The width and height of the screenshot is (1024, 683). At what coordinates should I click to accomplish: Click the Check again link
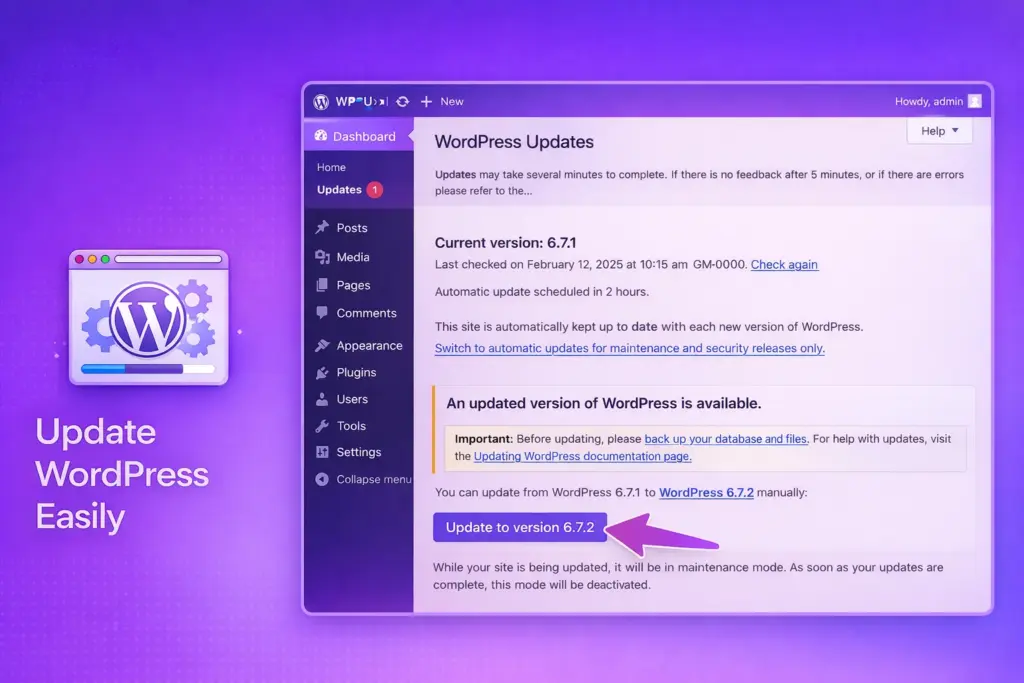(x=784, y=265)
